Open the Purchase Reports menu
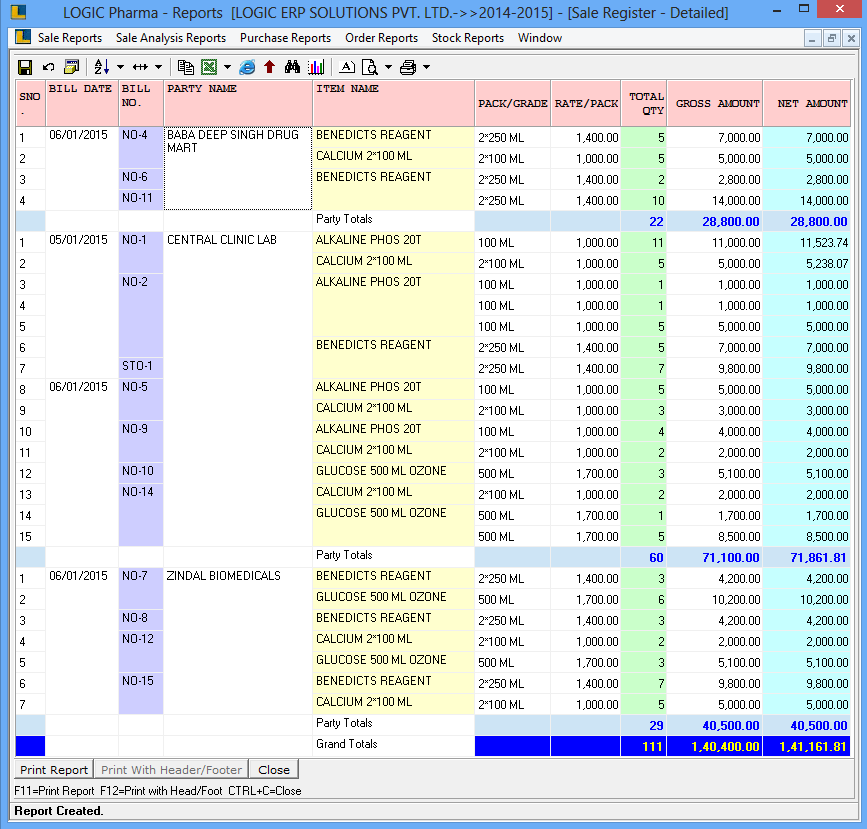This screenshot has height=829, width=867. click(x=285, y=38)
